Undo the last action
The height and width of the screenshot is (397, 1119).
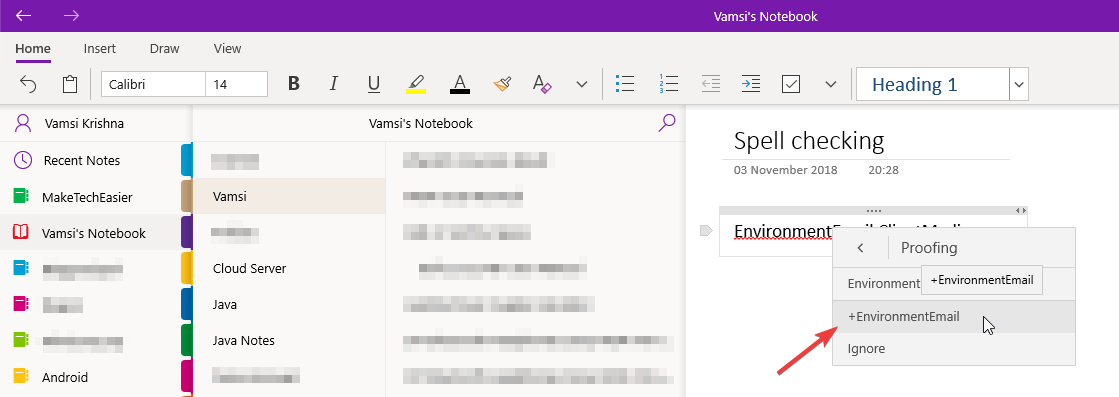[28, 84]
